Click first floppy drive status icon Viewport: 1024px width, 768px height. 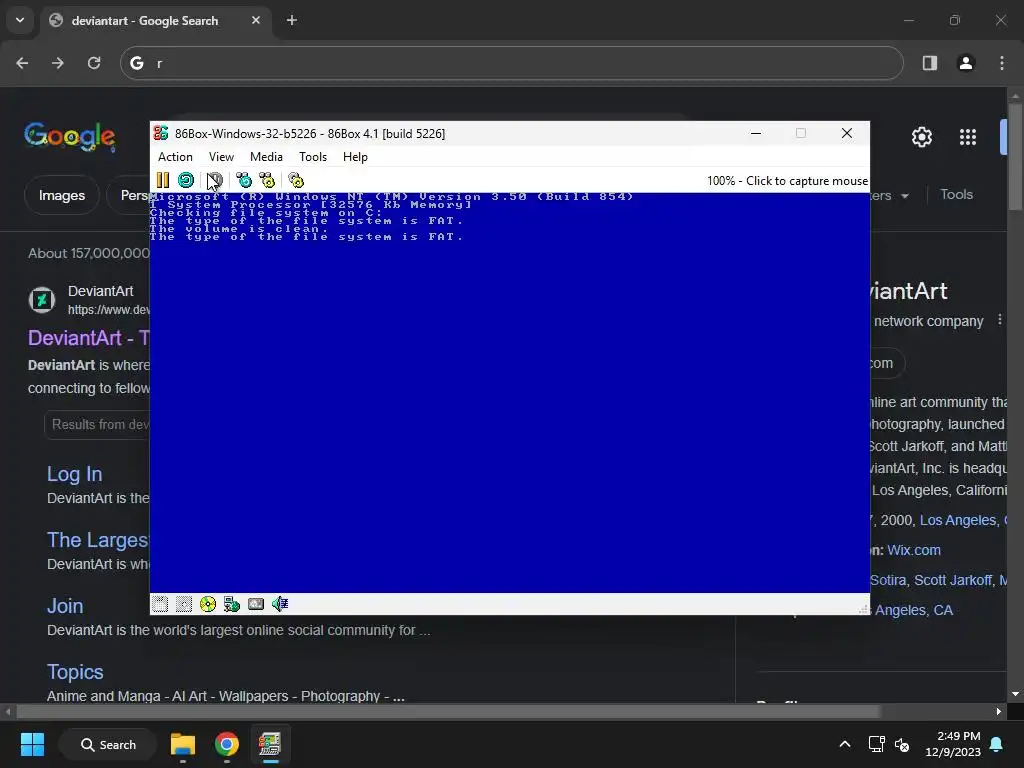pyautogui.click(x=160, y=604)
